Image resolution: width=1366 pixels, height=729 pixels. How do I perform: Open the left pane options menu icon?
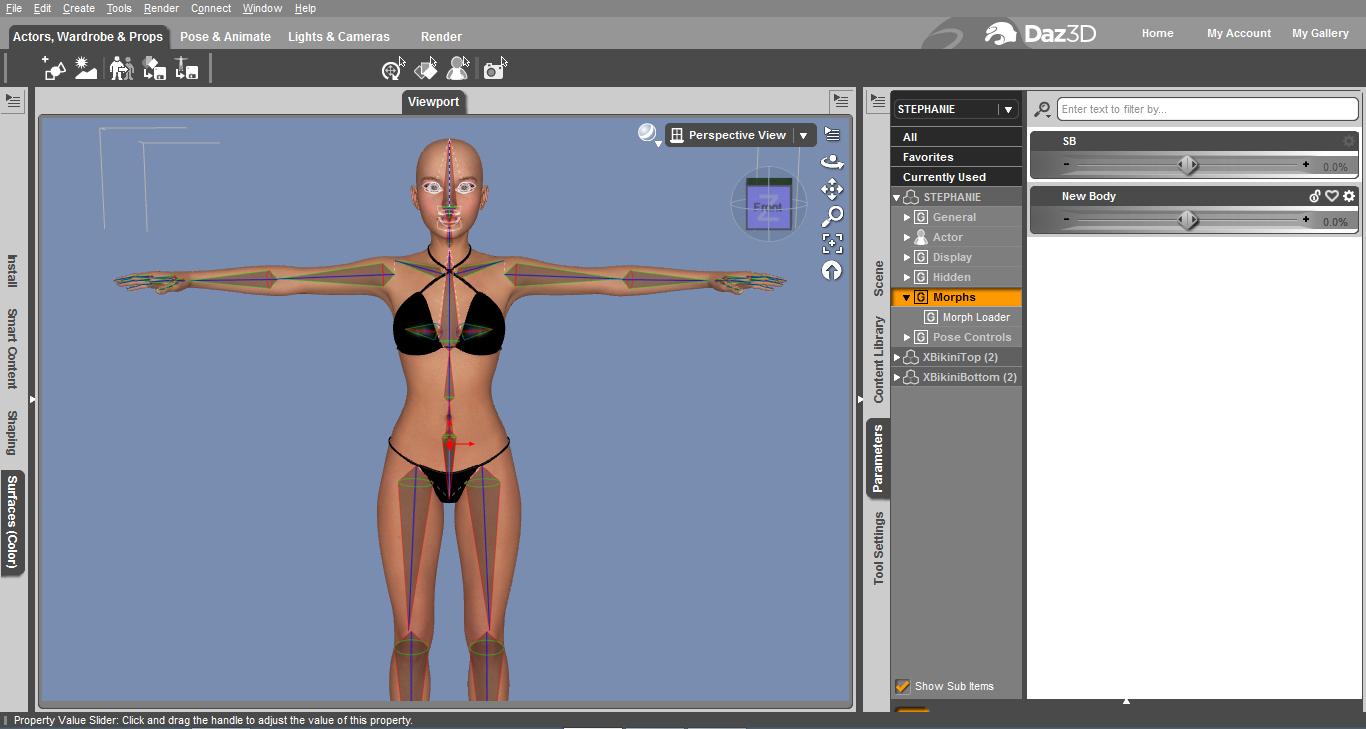pos(13,101)
